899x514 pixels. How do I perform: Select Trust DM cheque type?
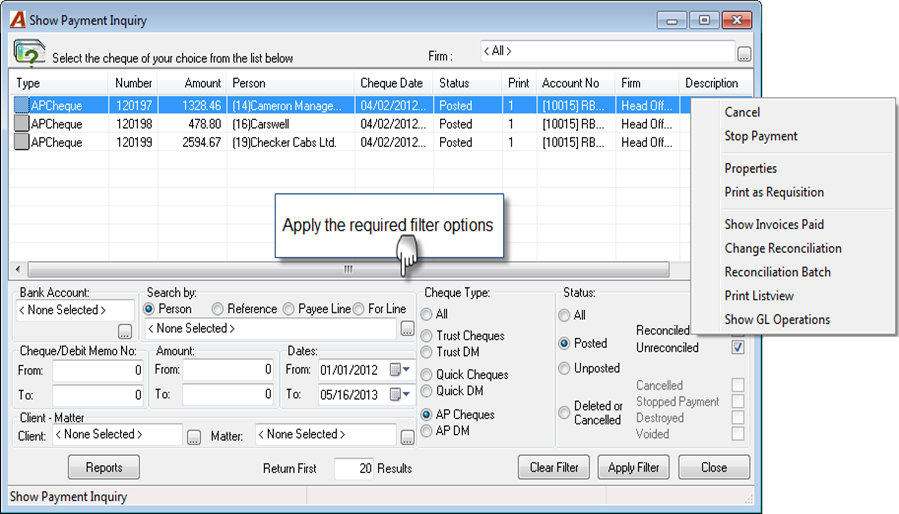pos(427,352)
